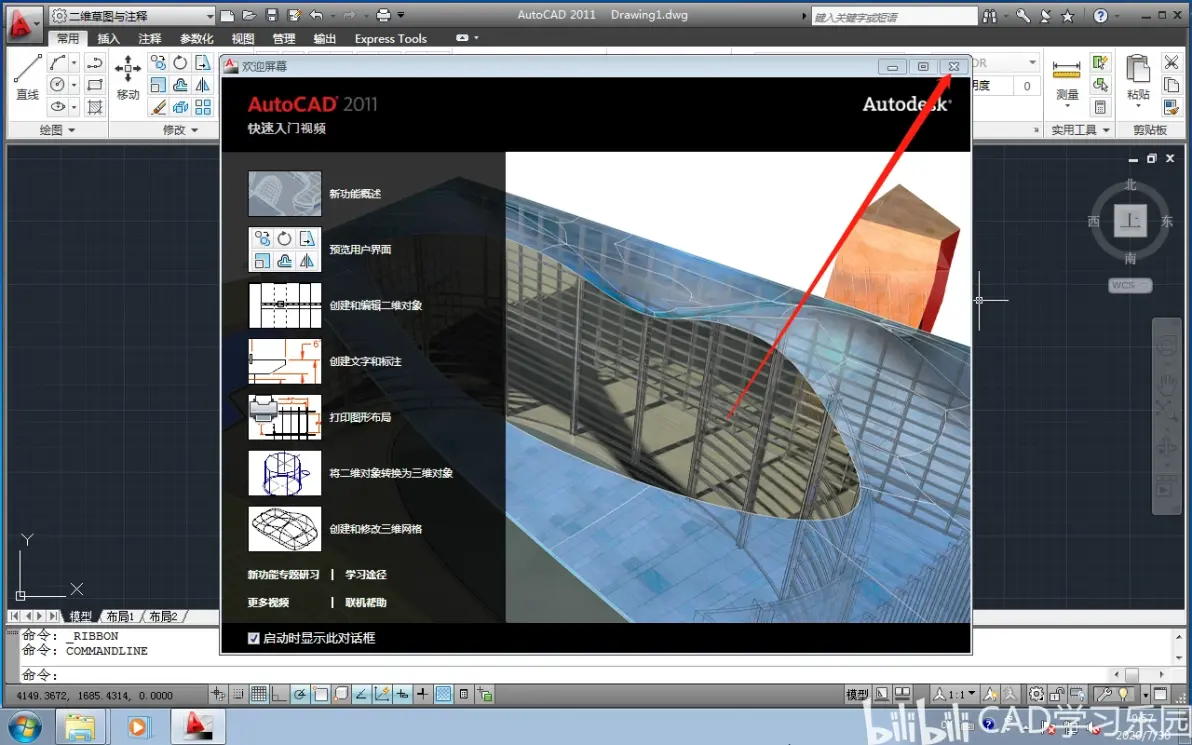The width and height of the screenshot is (1192, 745).
Task: Switch to the 注释 ribbon tab
Action: (x=150, y=38)
